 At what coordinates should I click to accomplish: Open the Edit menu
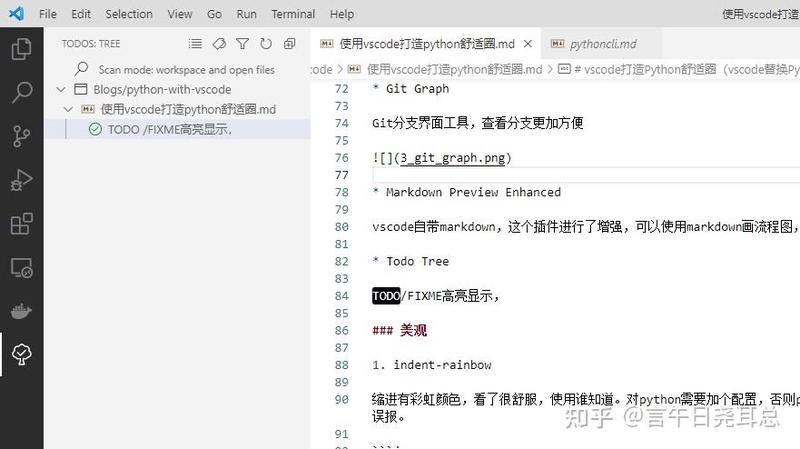click(81, 14)
